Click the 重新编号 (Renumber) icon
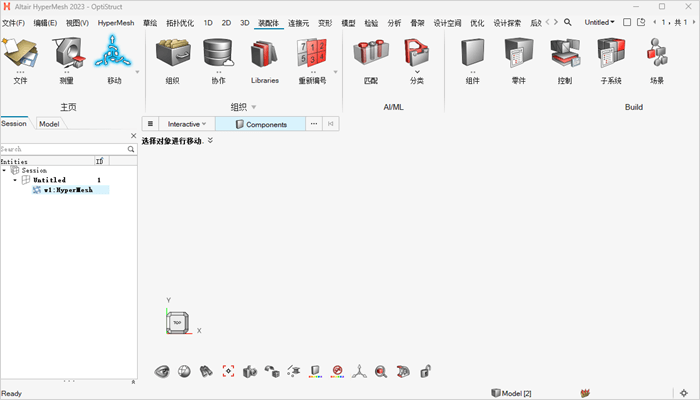Viewport: 700px width, 400px height. coord(312,55)
